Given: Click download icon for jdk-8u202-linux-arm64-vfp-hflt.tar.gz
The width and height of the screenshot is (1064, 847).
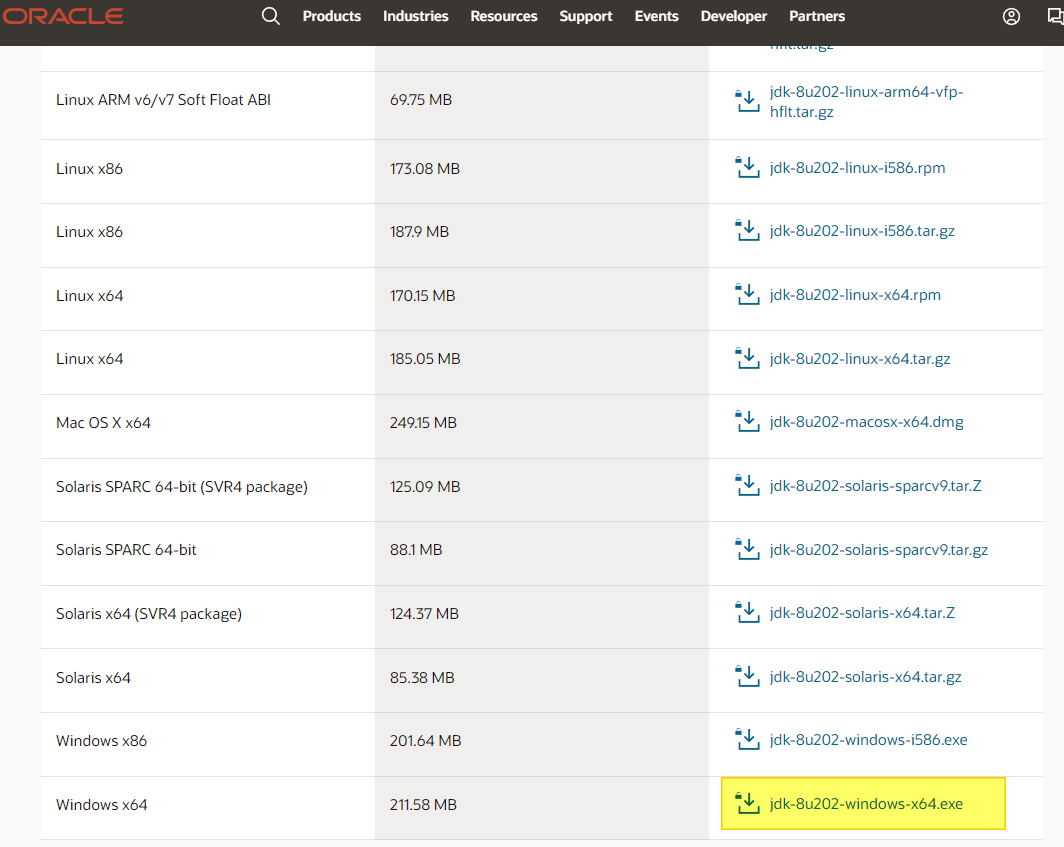Looking at the screenshot, I should pyautogui.click(x=747, y=101).
